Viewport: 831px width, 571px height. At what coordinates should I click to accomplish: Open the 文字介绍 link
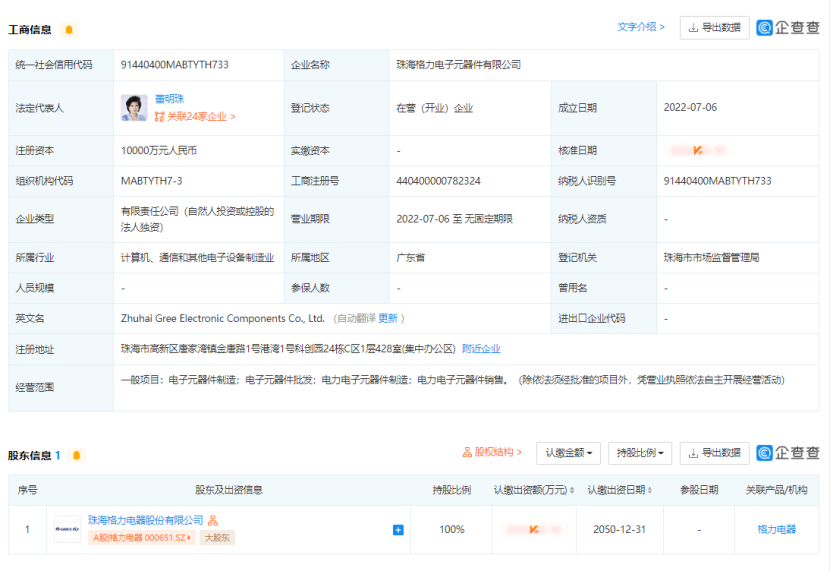641,27
